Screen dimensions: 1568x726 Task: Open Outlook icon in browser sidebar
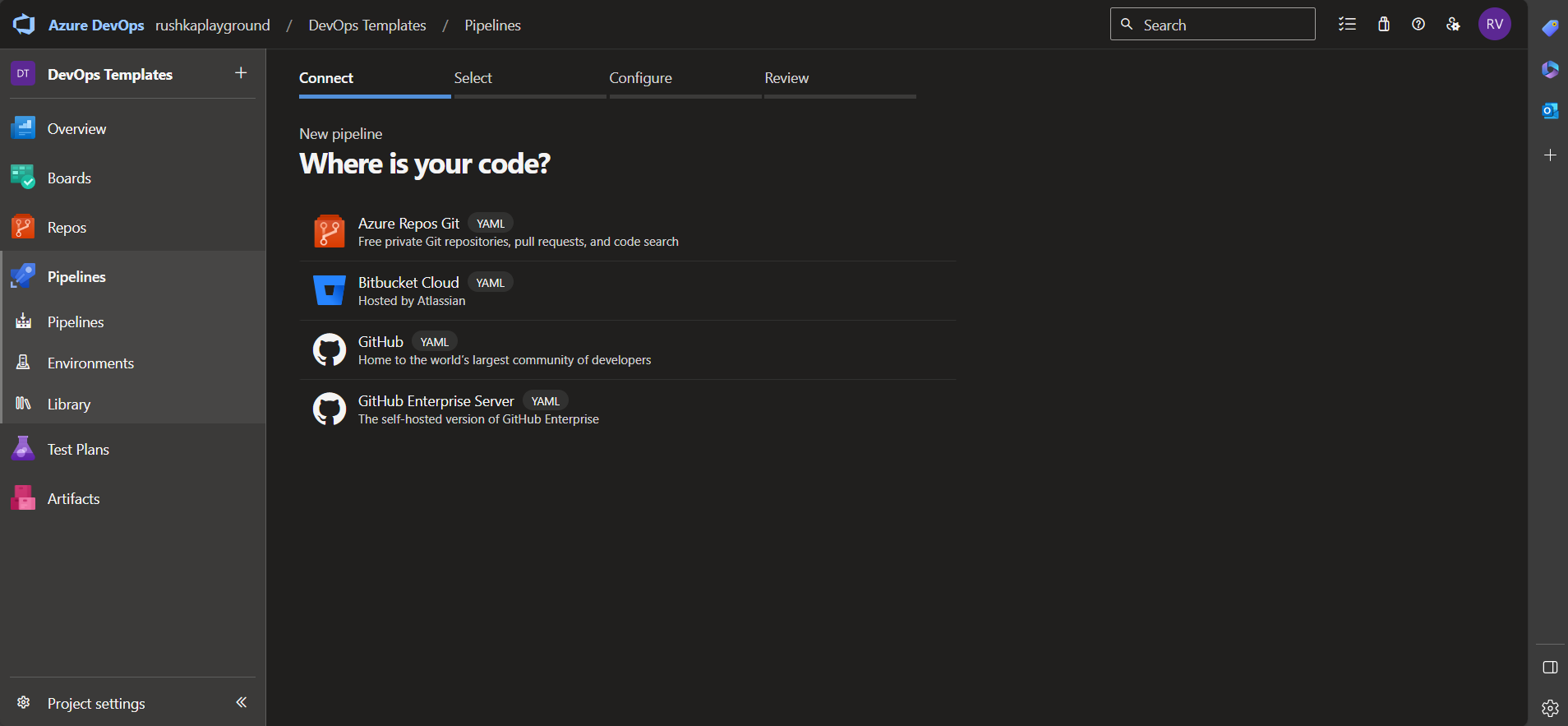[1550, 110]
